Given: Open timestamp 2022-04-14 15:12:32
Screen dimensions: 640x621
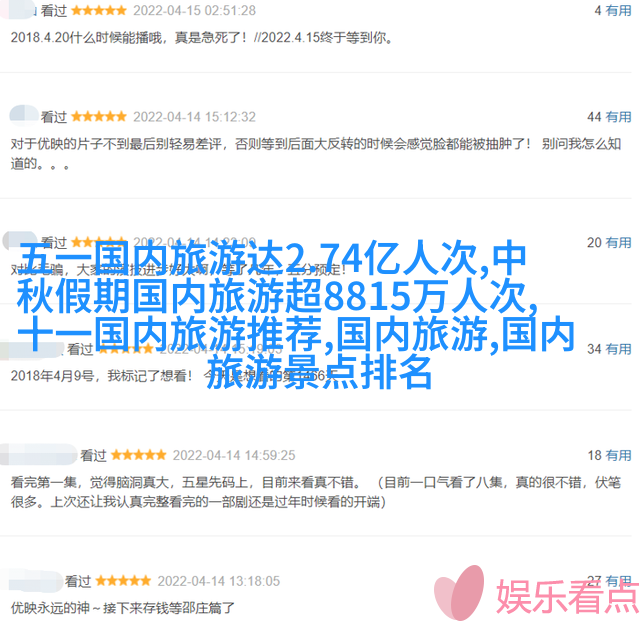Looking at the screenshot, I should [x=194, y=117].
